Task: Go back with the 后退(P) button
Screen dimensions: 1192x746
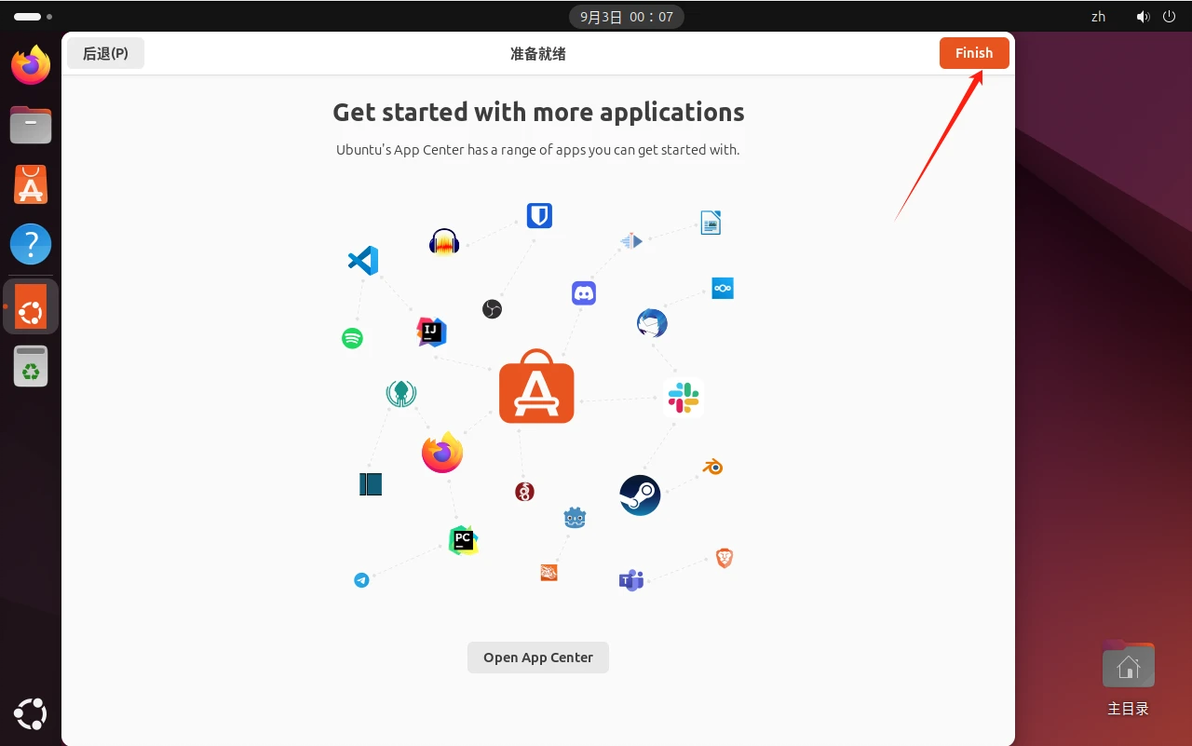Action: point(106,53)
